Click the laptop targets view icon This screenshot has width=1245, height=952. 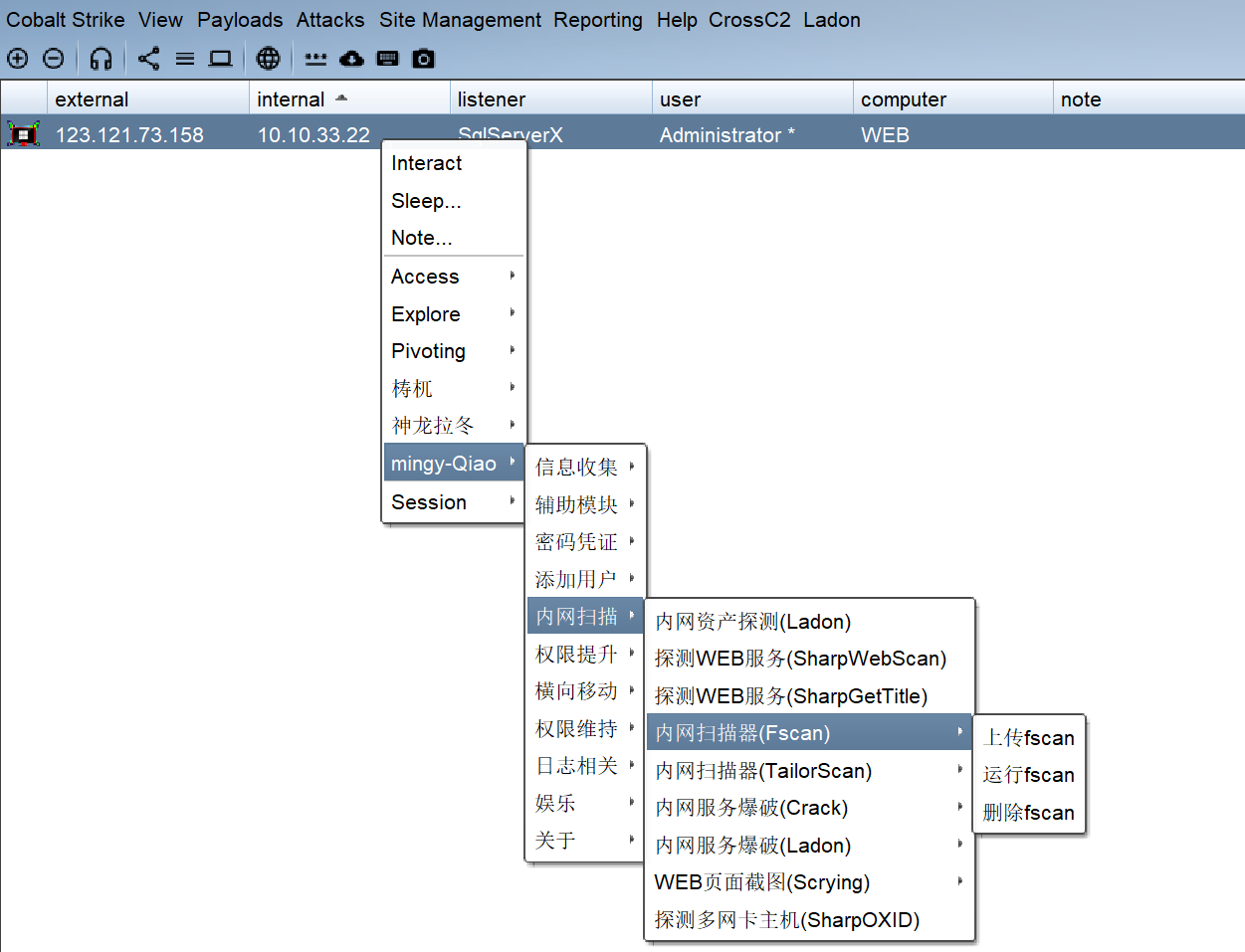220,59
